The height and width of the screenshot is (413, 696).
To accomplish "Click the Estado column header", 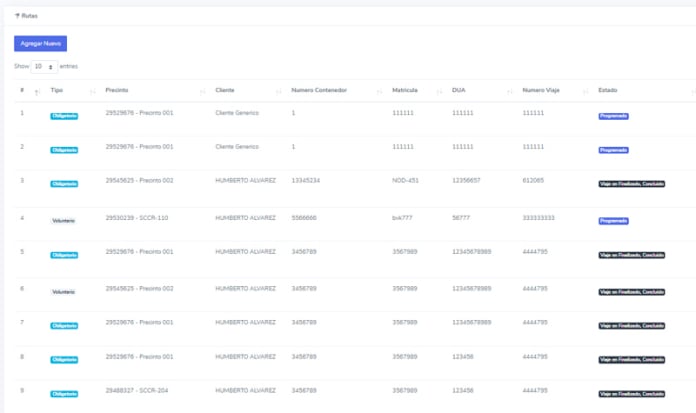I will 608,91.
